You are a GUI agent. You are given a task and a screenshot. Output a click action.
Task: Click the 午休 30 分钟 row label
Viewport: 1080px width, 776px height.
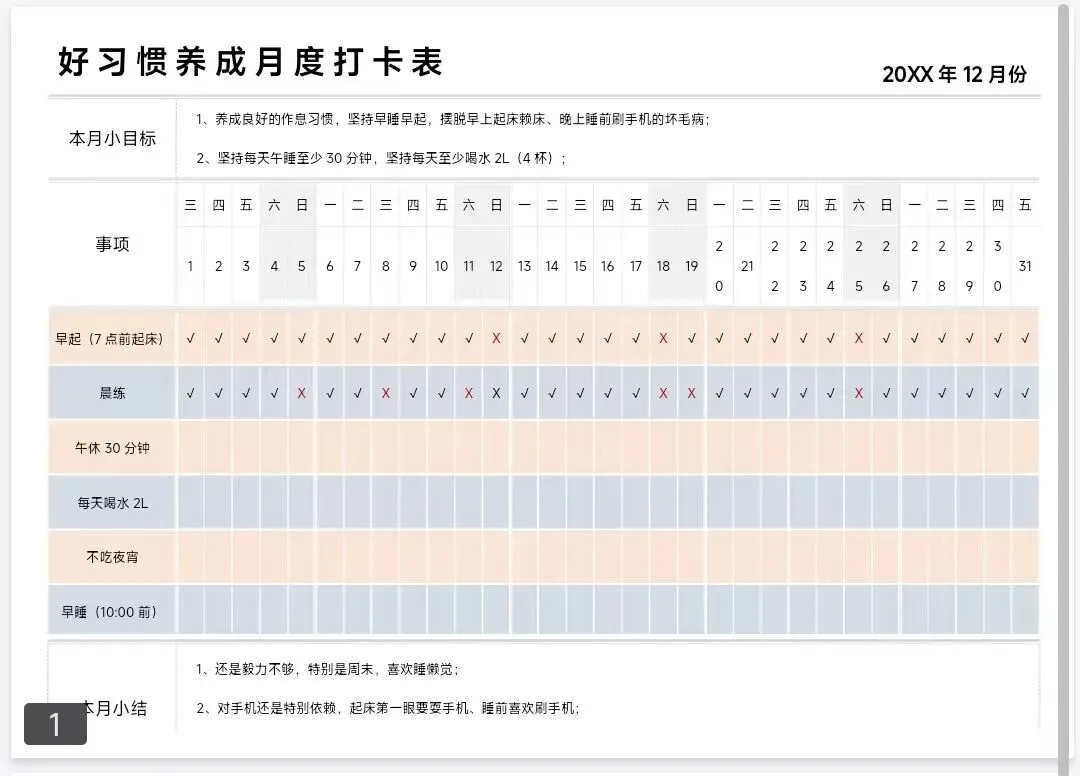pos(112,448)
